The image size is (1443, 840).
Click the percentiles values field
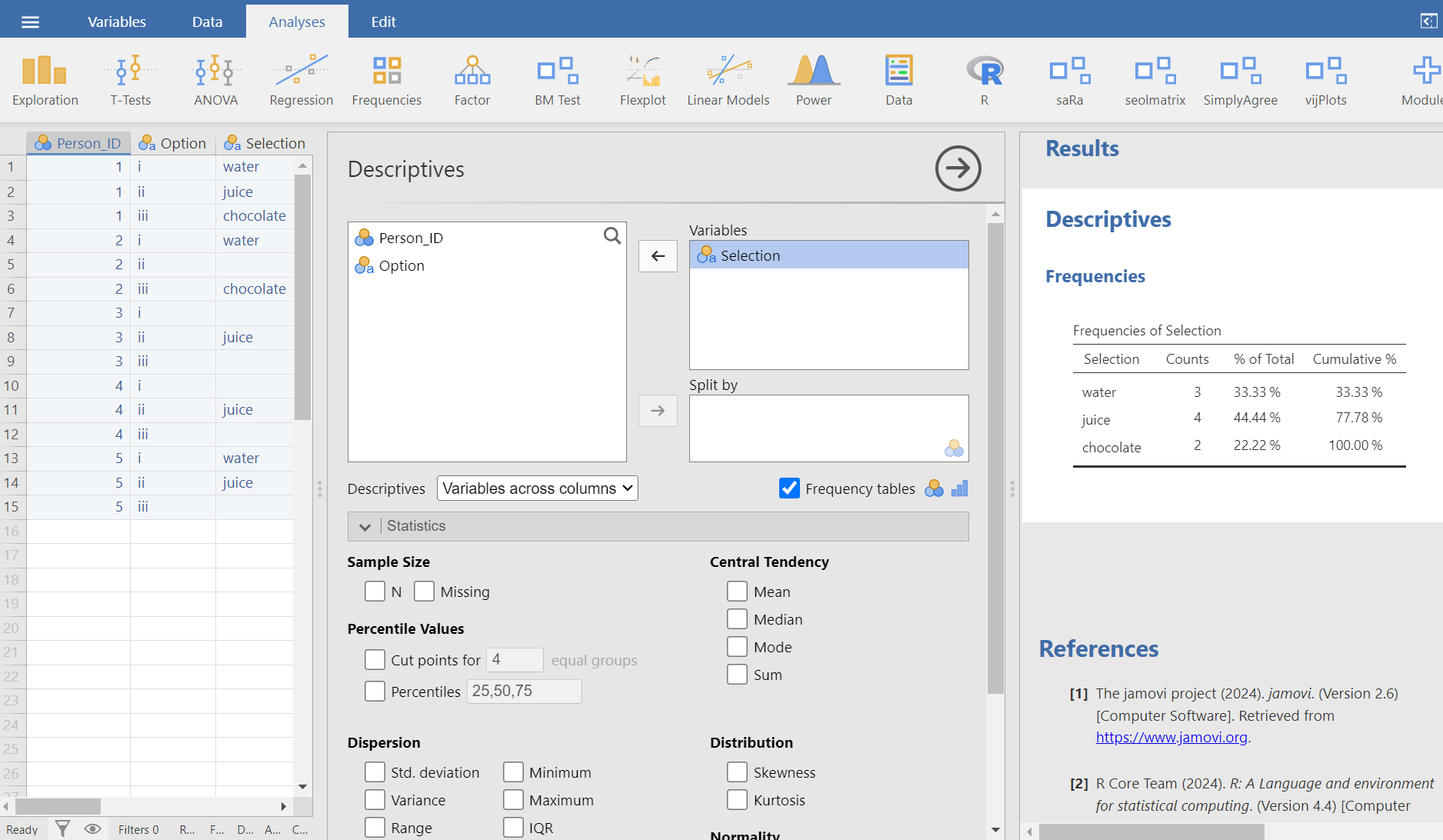click(524, 692)
